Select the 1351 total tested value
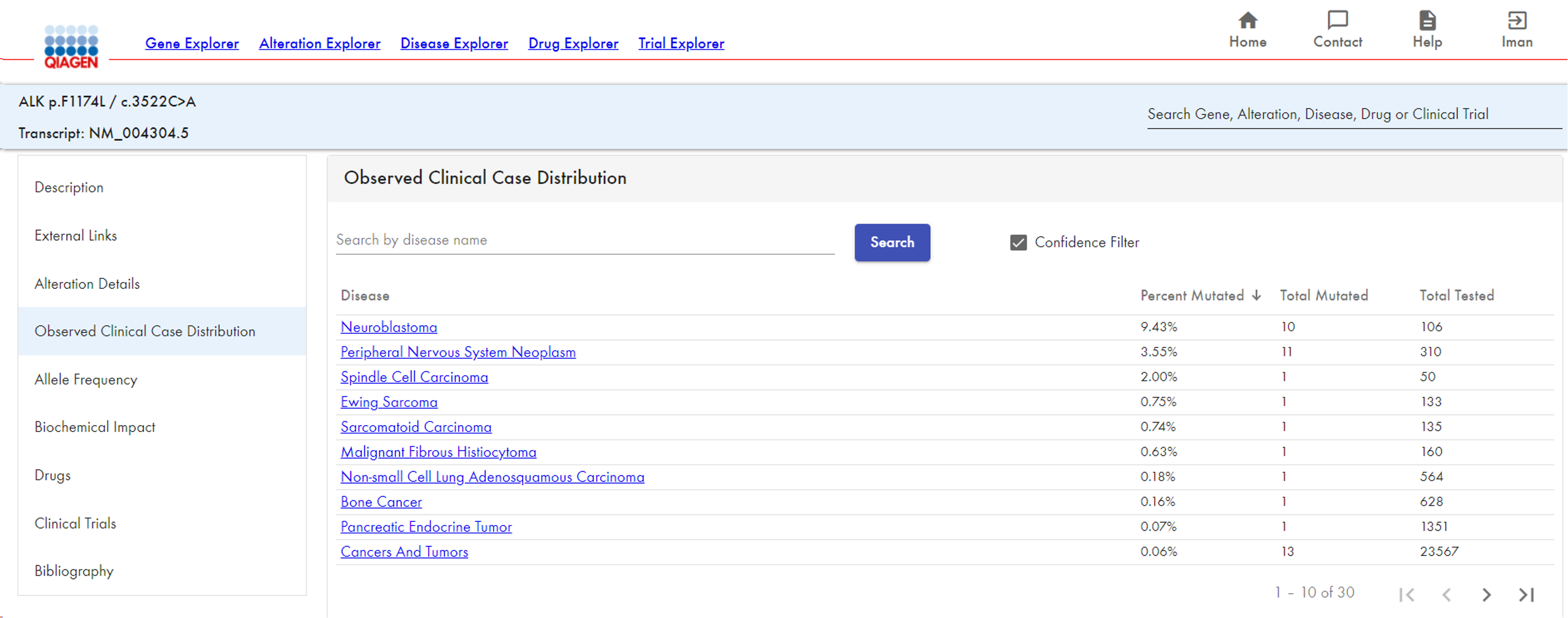 tap(1434, 527)
